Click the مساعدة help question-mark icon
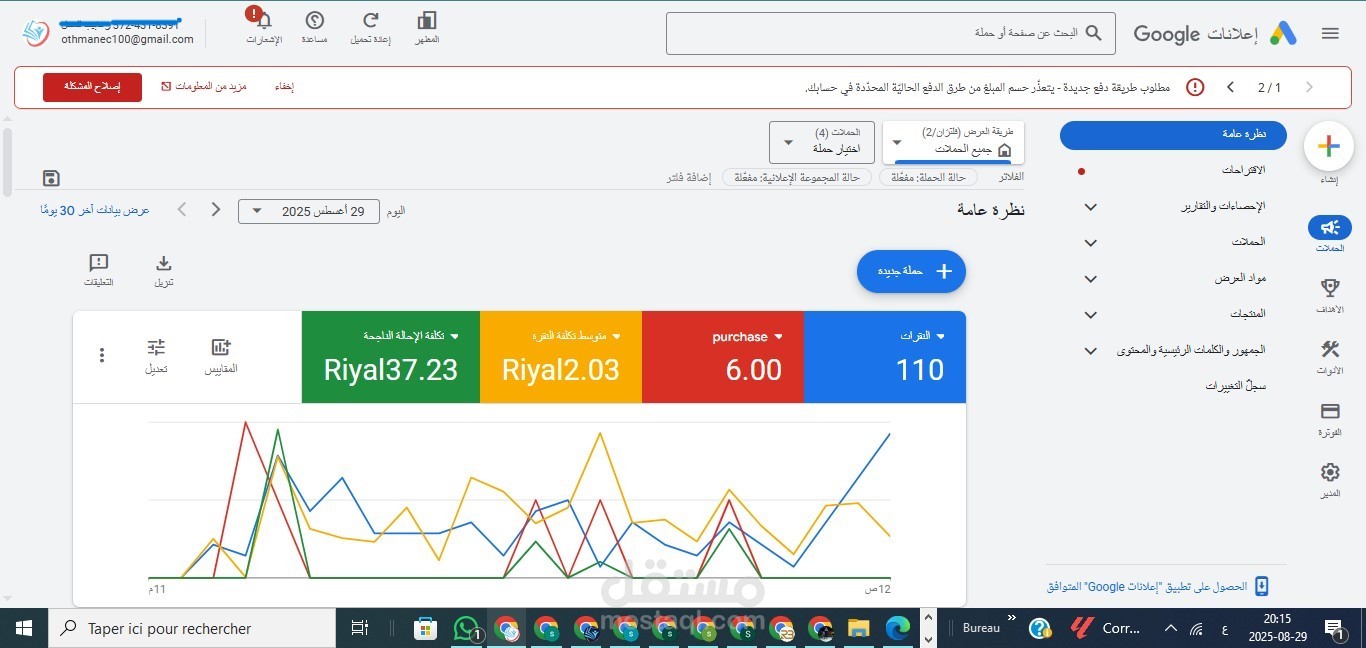Image resolution: width=1366 pixels, height=648 pixels. [315, 21]
